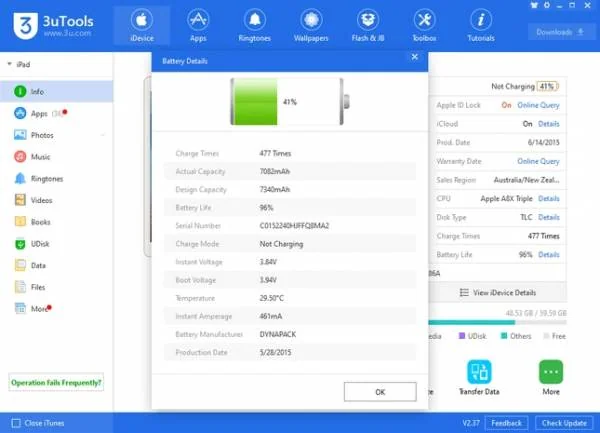This screenshot has width=600, height=433.
Task: Open the Apps tab in top toolbar
Action: point(198,25)
